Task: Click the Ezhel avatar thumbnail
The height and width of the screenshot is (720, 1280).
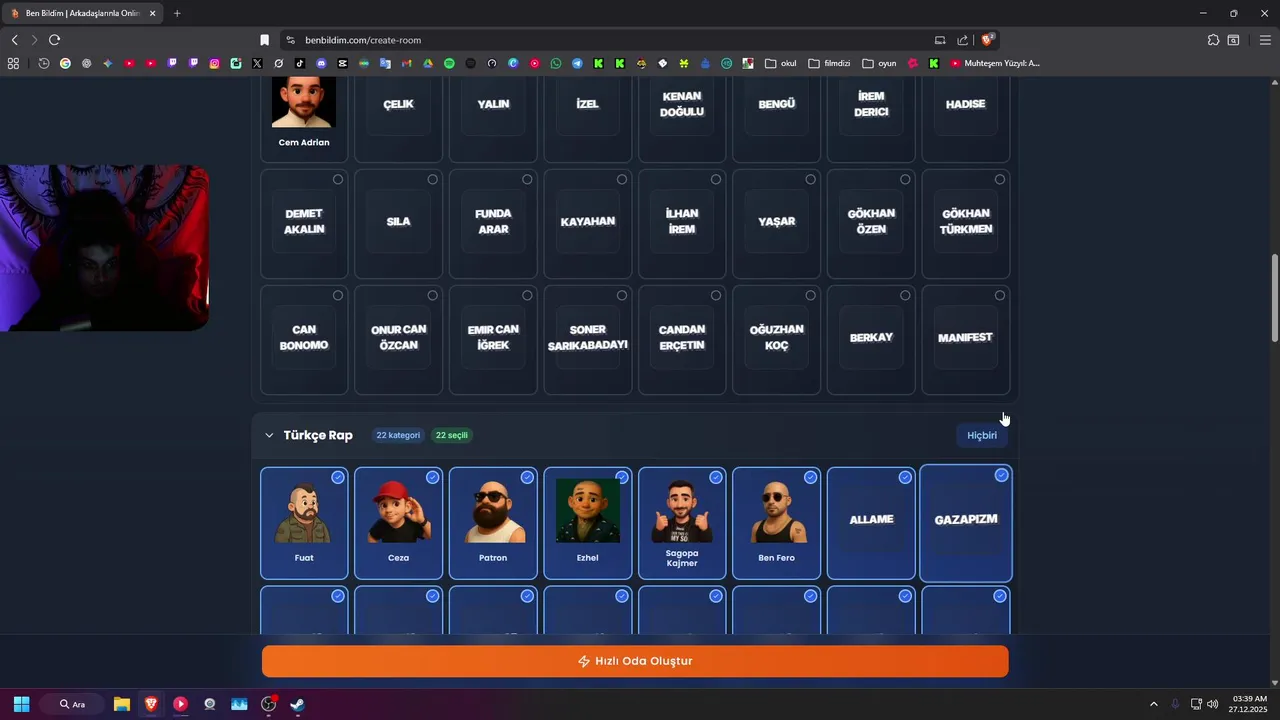Action: [588, 511]
